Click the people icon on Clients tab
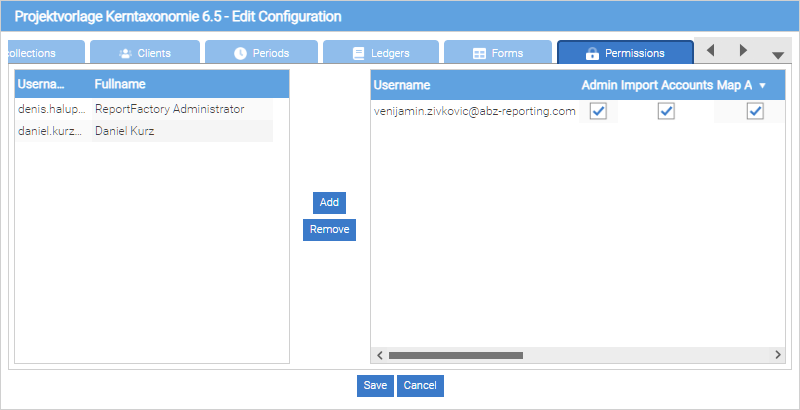Image resolution: width=800 pixels, height=410 pixels. coord(126,53)
